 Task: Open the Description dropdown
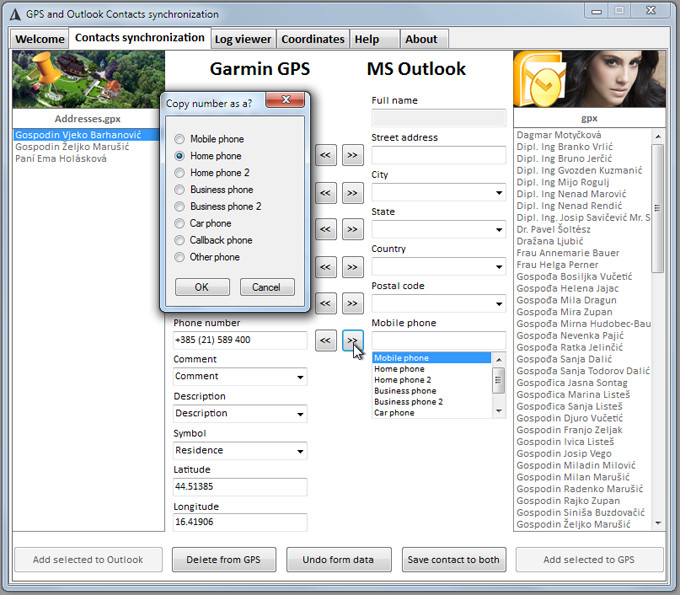click(300, 414)
